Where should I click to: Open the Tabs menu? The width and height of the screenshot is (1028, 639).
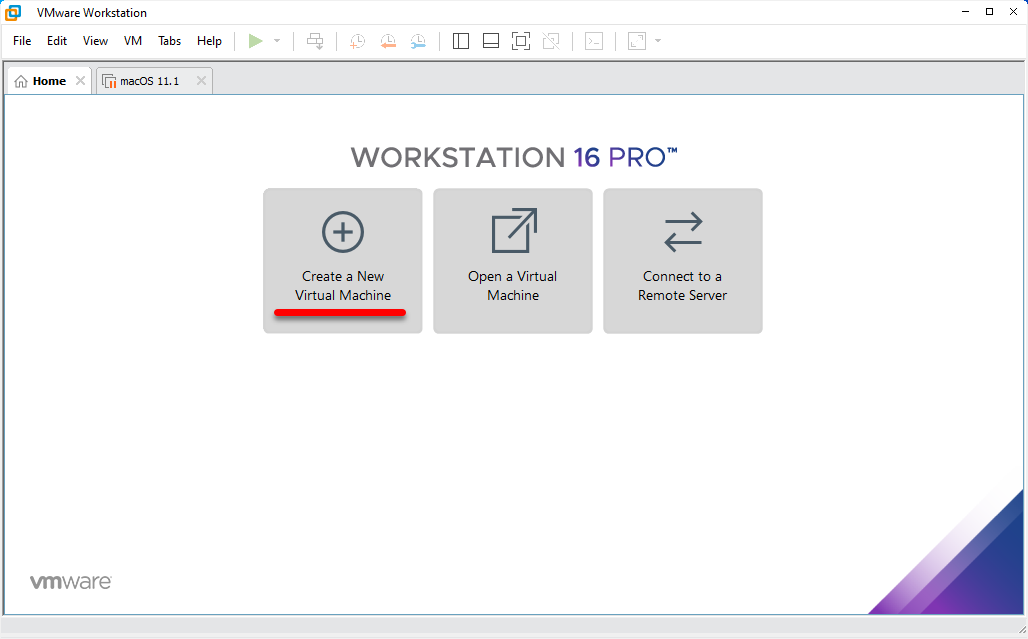click(169, 41)
